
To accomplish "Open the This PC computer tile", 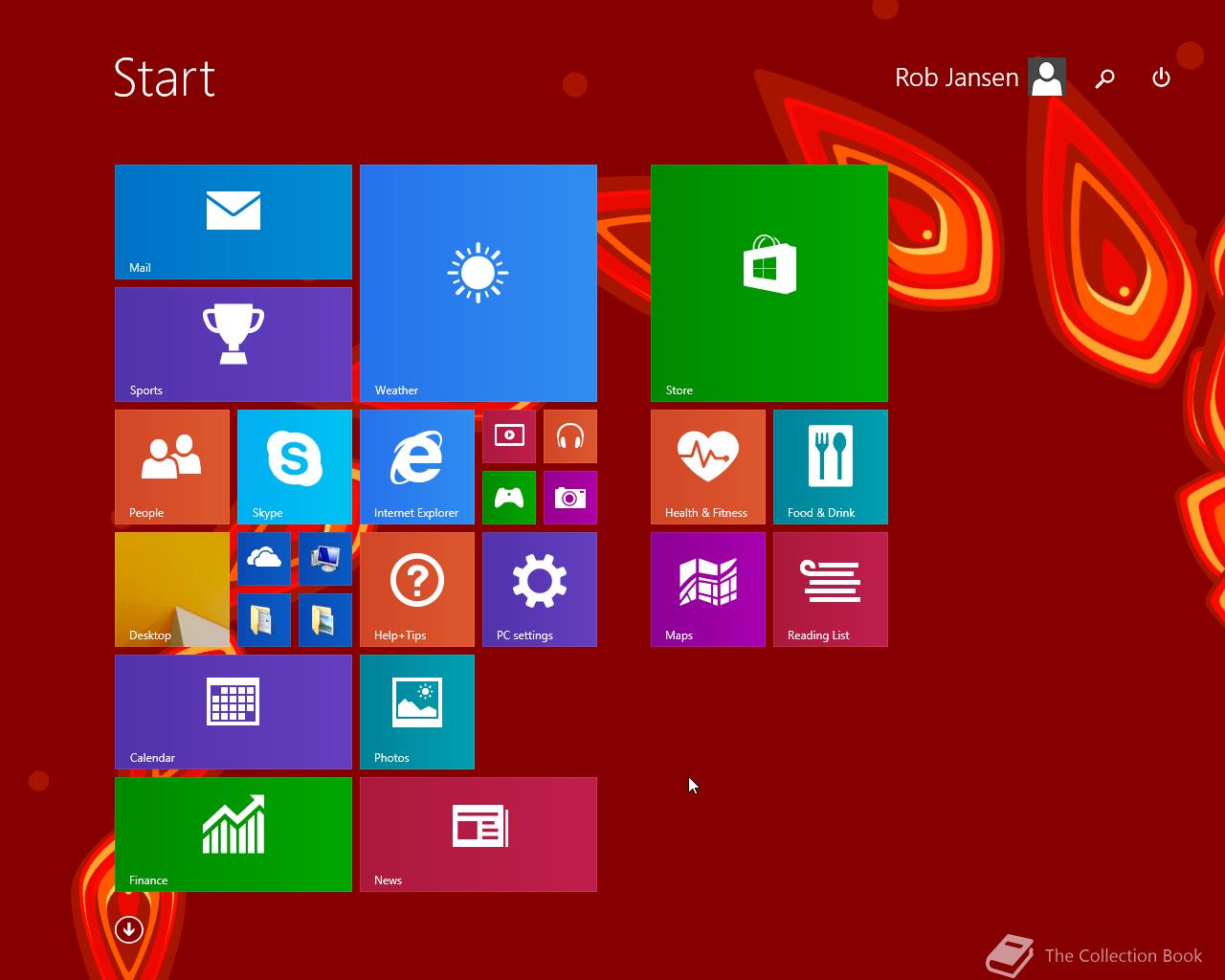I will coord(325,559).
